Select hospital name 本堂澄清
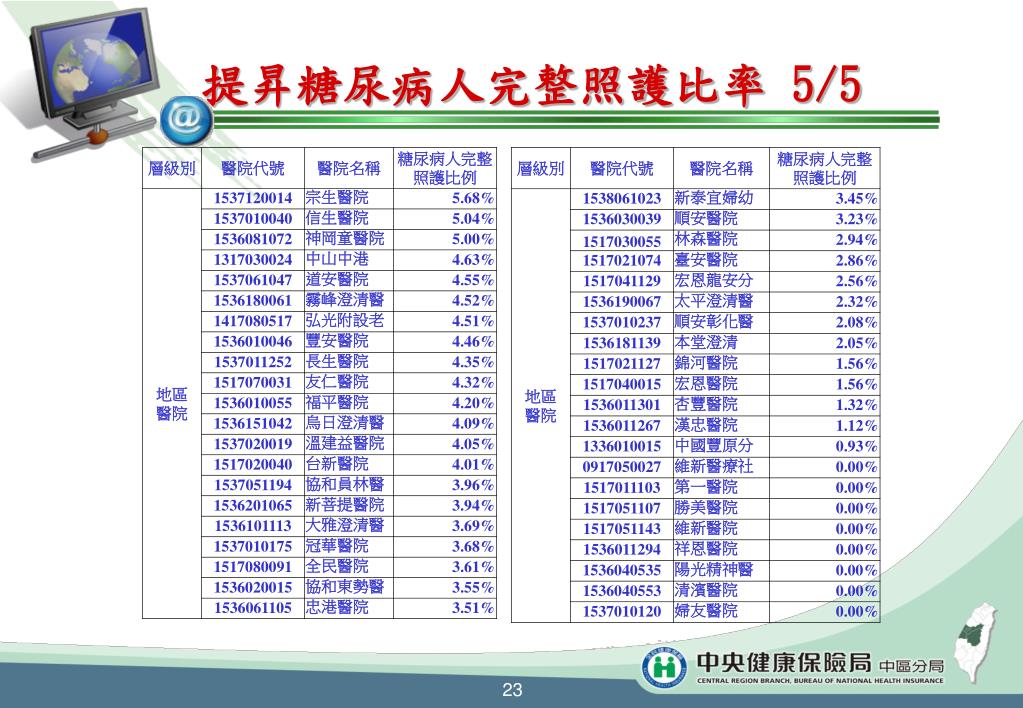This screenshot has width=1023, height=708. 706,343
